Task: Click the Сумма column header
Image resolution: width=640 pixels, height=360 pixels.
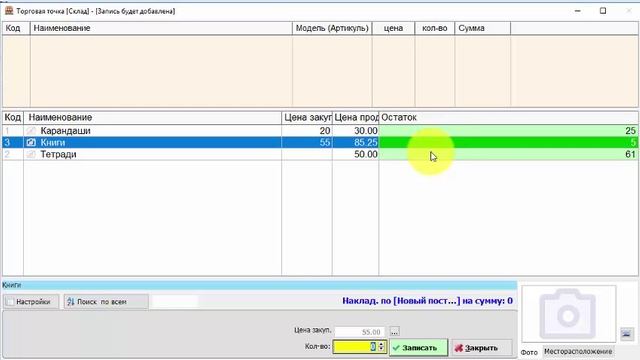Action: click(482, 28)
